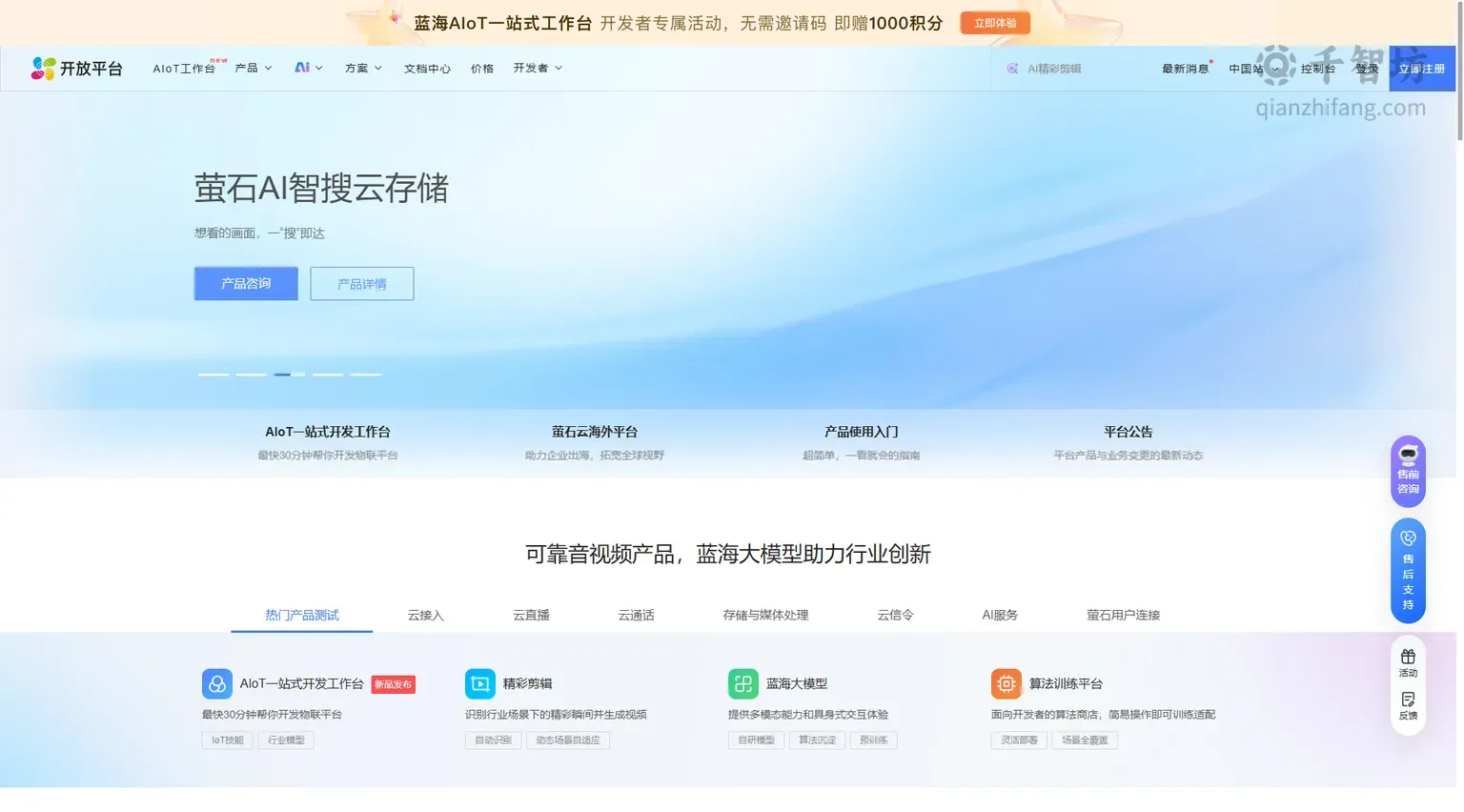Click the AI精彩剪辑 search field
1464x812 pixels.
pos(1067,69)
